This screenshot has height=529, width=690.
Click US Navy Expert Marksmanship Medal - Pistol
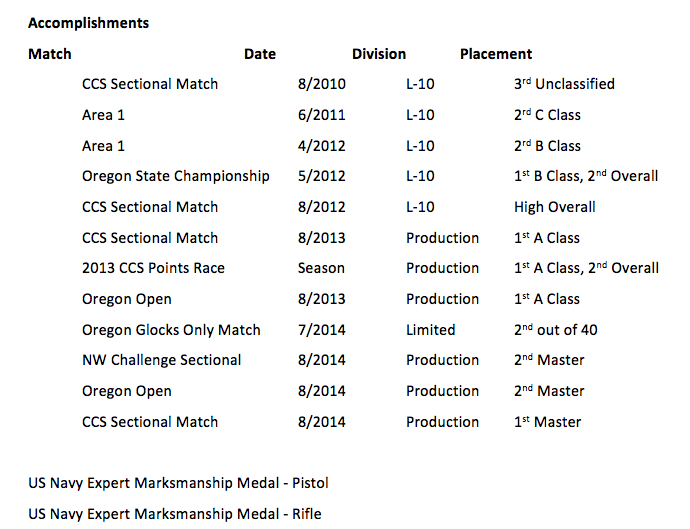coord(178,483)
